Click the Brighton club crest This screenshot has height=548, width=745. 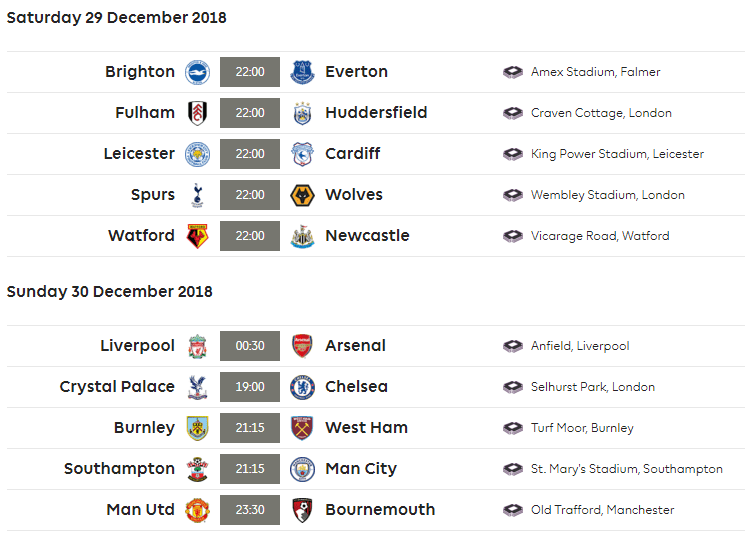196,72
